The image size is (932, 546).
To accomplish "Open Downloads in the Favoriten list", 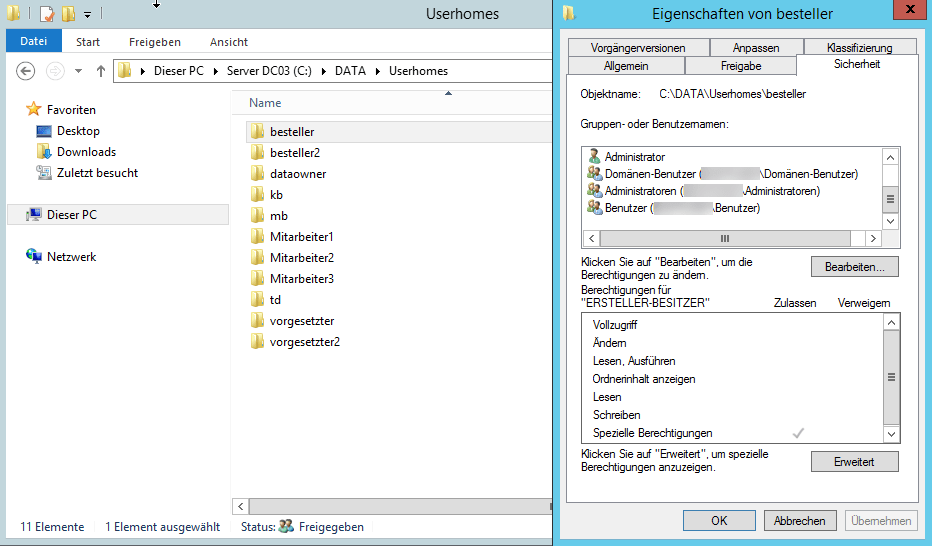I will click(85, 152).
